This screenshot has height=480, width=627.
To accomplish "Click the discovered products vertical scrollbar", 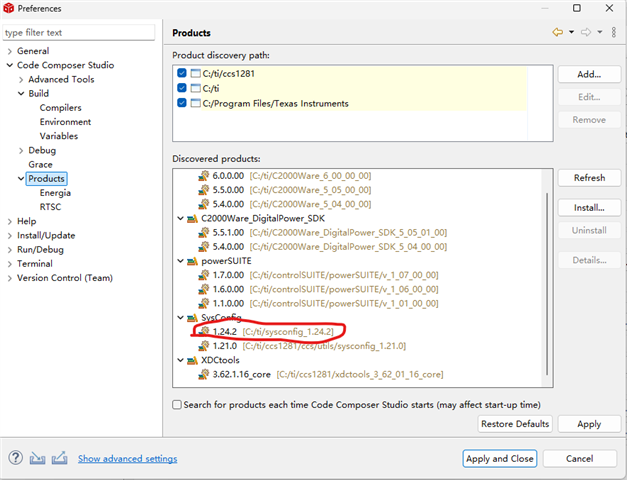I will tap(547, 284).
